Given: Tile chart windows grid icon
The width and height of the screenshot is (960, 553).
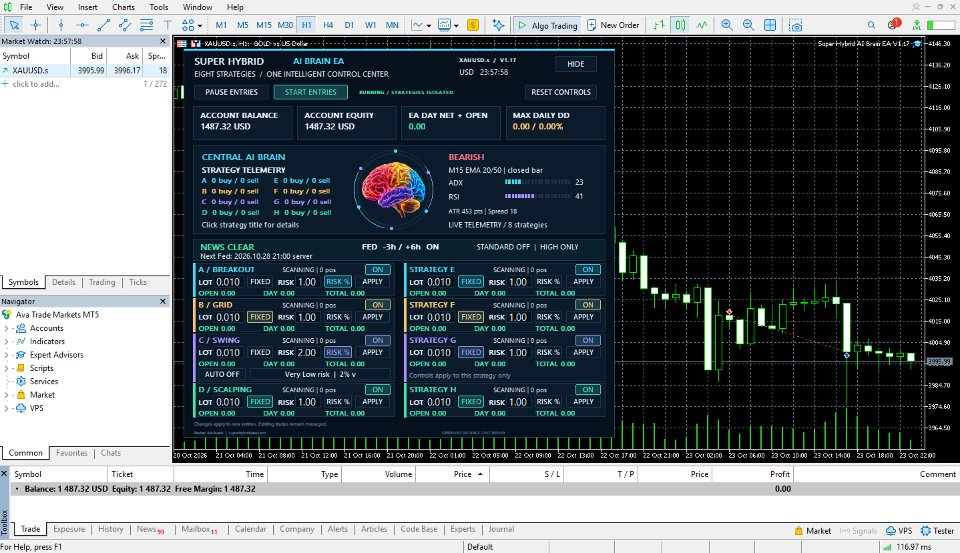Looking at the screenshot, I should tap(770, 25).
